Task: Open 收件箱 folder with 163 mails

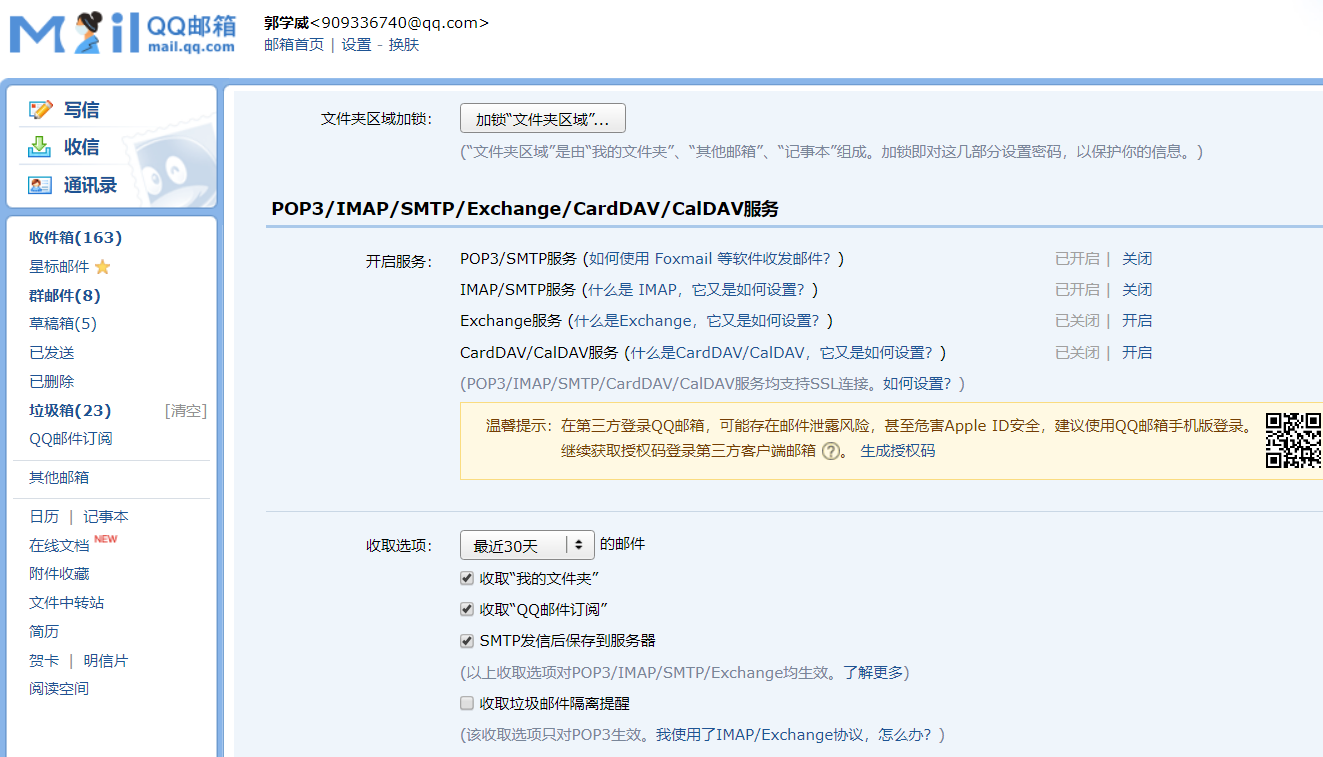Action: pyautogui.click(x=75, y=238)
